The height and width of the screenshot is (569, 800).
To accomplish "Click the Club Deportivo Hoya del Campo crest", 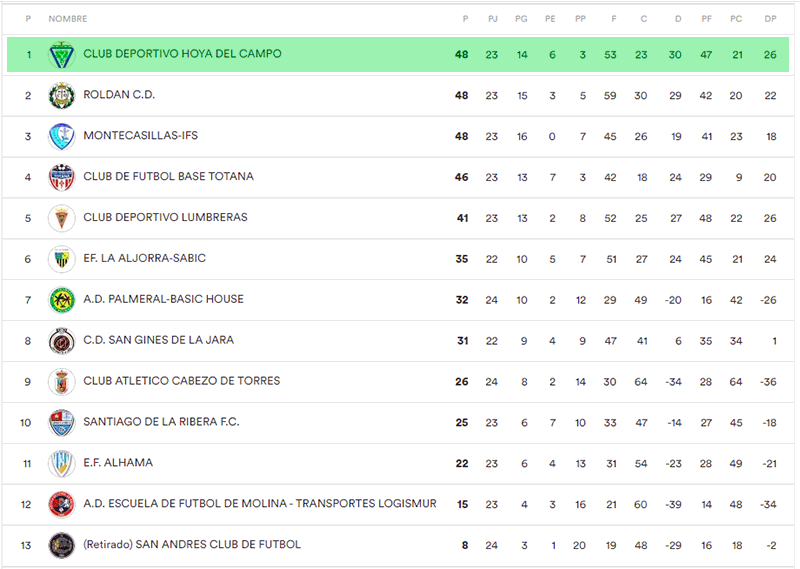I will tap(62, 54).
